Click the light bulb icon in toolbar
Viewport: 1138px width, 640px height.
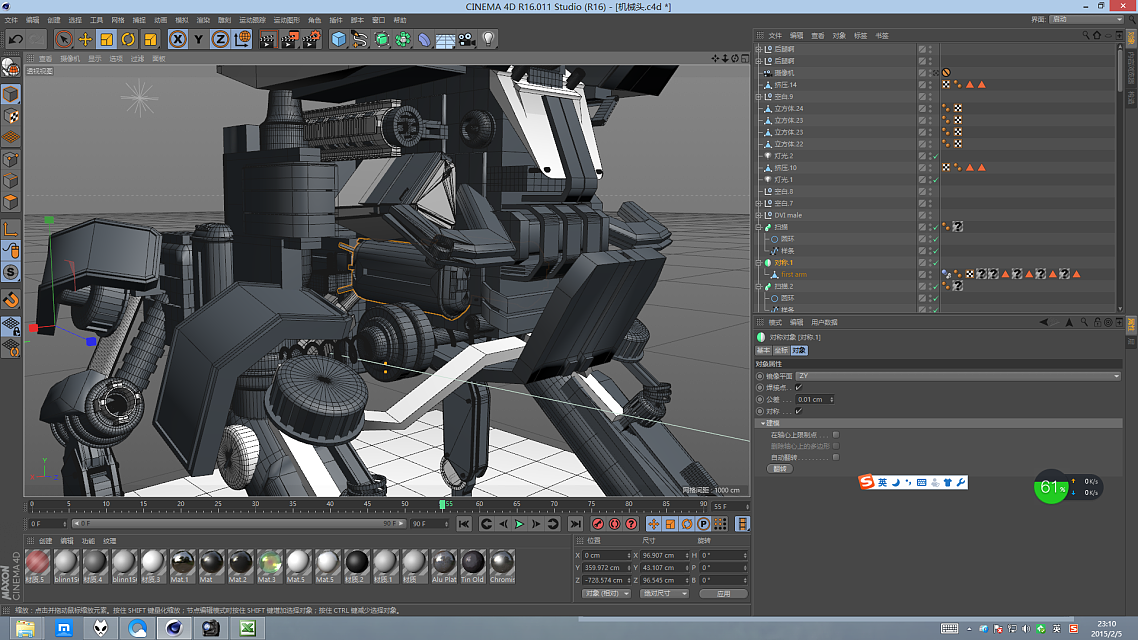(x=489, y=39)
